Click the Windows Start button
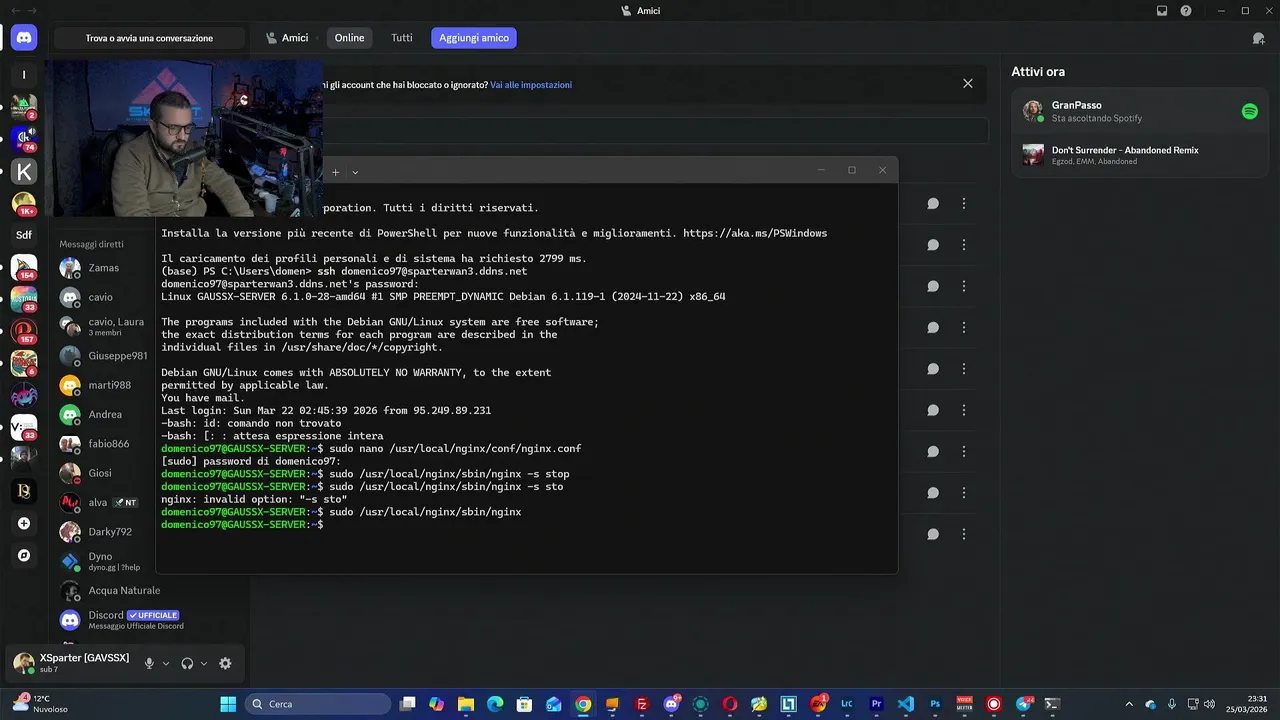 tap(228, 704)
